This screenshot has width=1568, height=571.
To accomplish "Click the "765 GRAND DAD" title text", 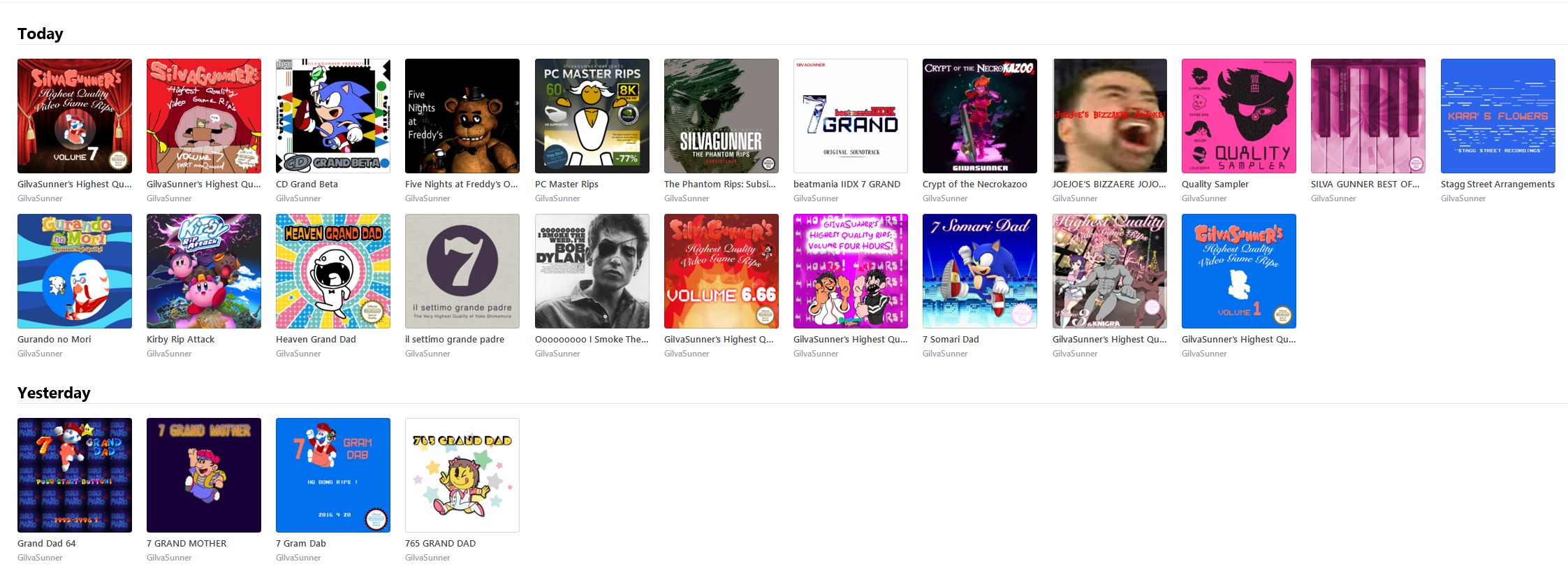I will [x=440, y=544].
